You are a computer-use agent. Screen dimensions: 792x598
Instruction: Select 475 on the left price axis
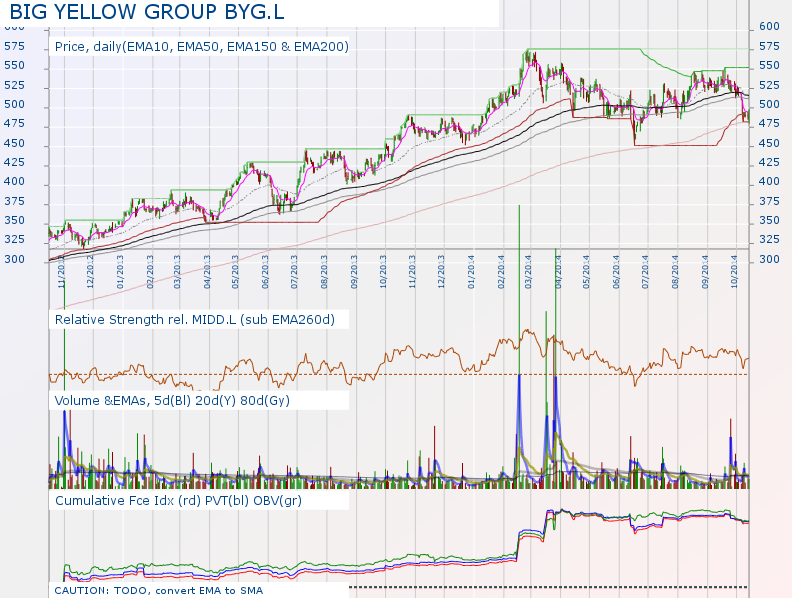point(14,124)
